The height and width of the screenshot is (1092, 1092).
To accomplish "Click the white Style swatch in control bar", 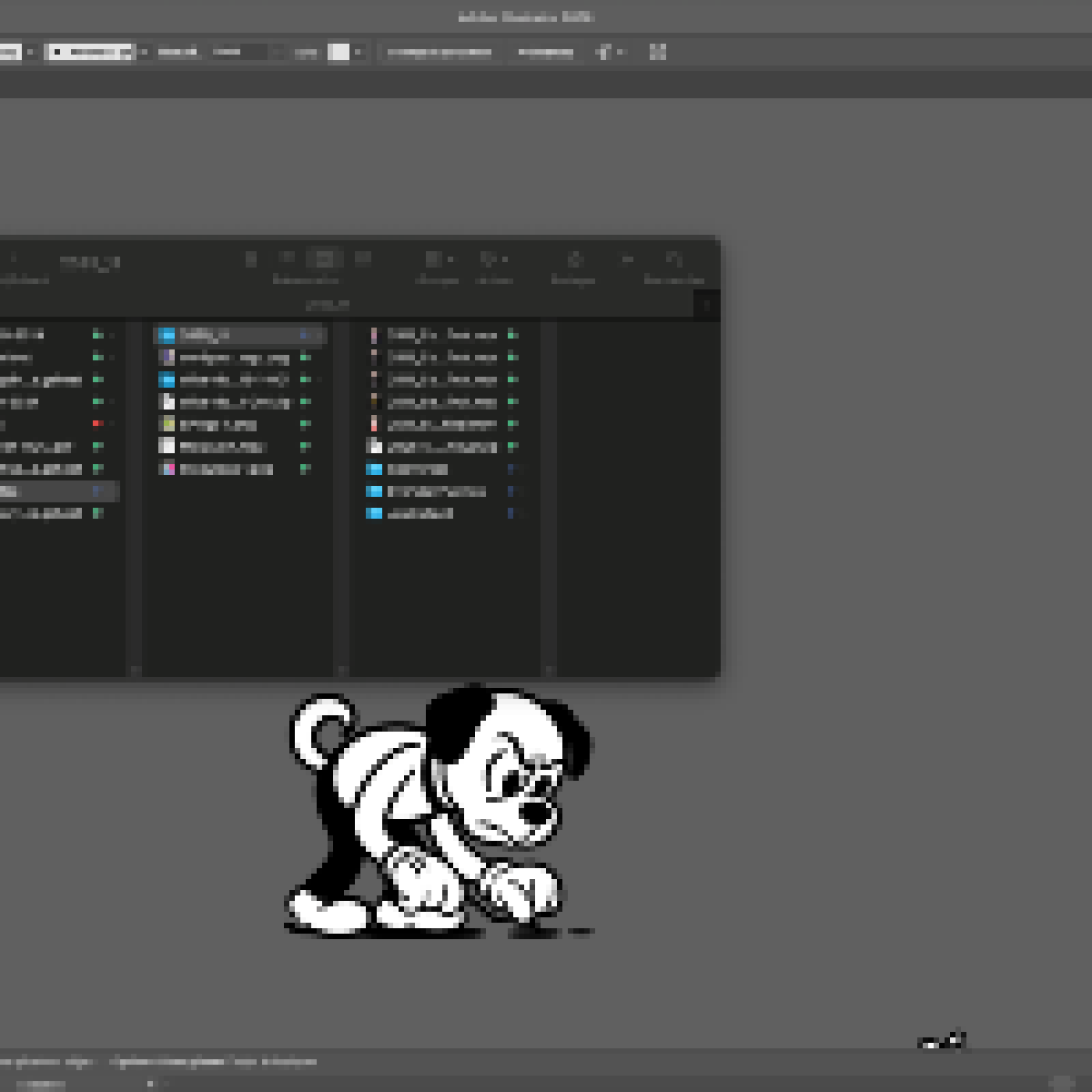I will 339,52.
